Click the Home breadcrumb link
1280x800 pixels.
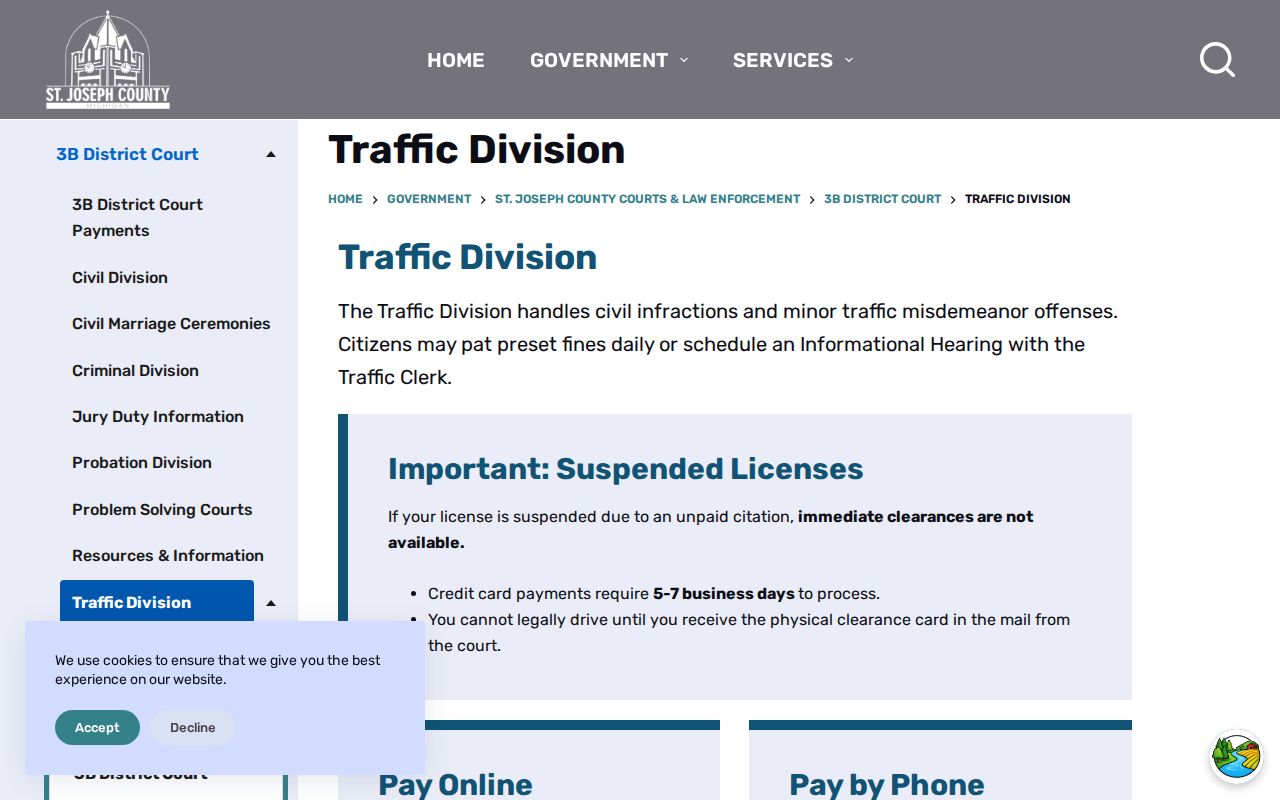pyautogui.click(x=345, y=199)
